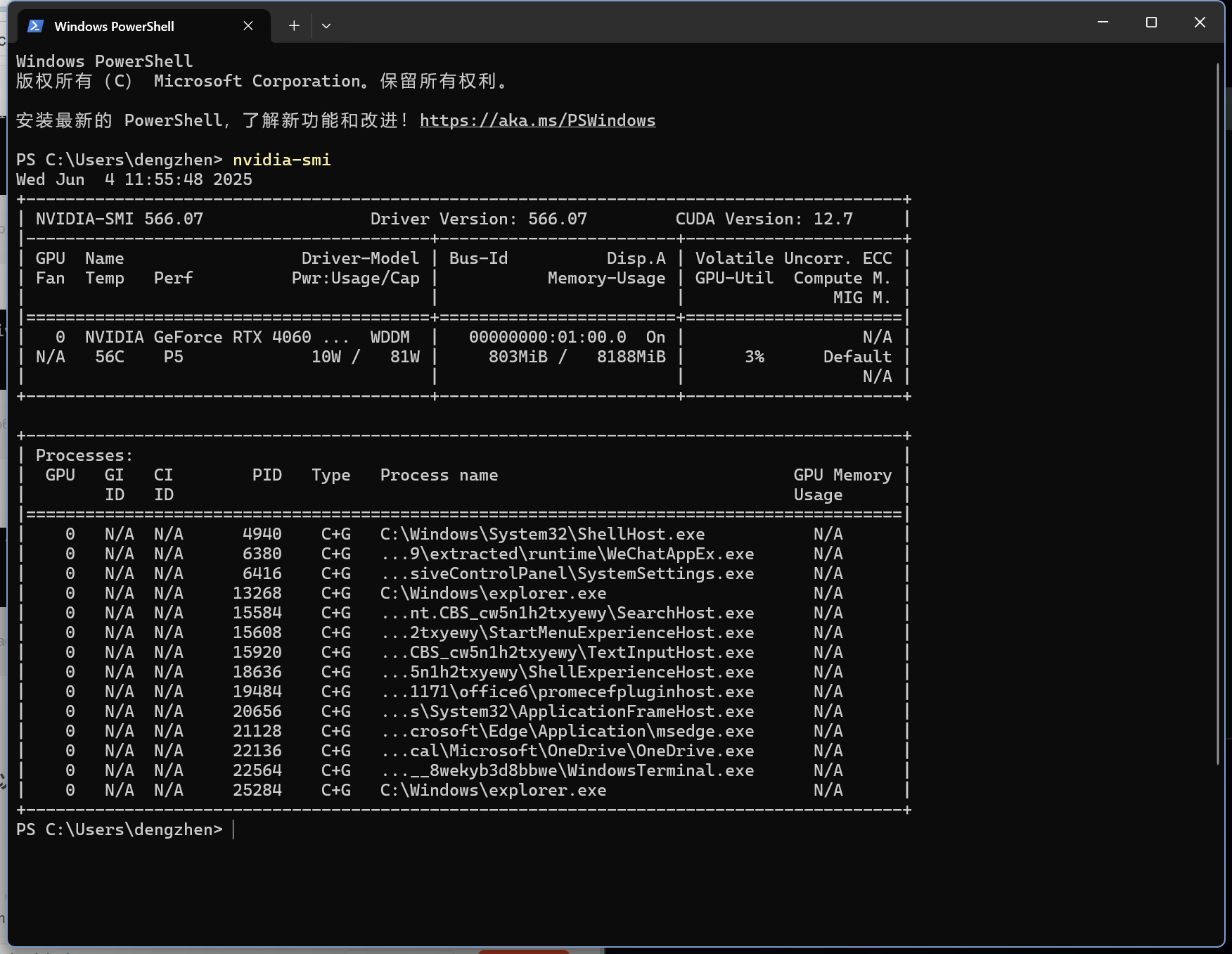Viewport: 1232px width, 954px height.
Task: Click the 'Processes:' heading
Action: pyautogui.click(x=84, y=455)
